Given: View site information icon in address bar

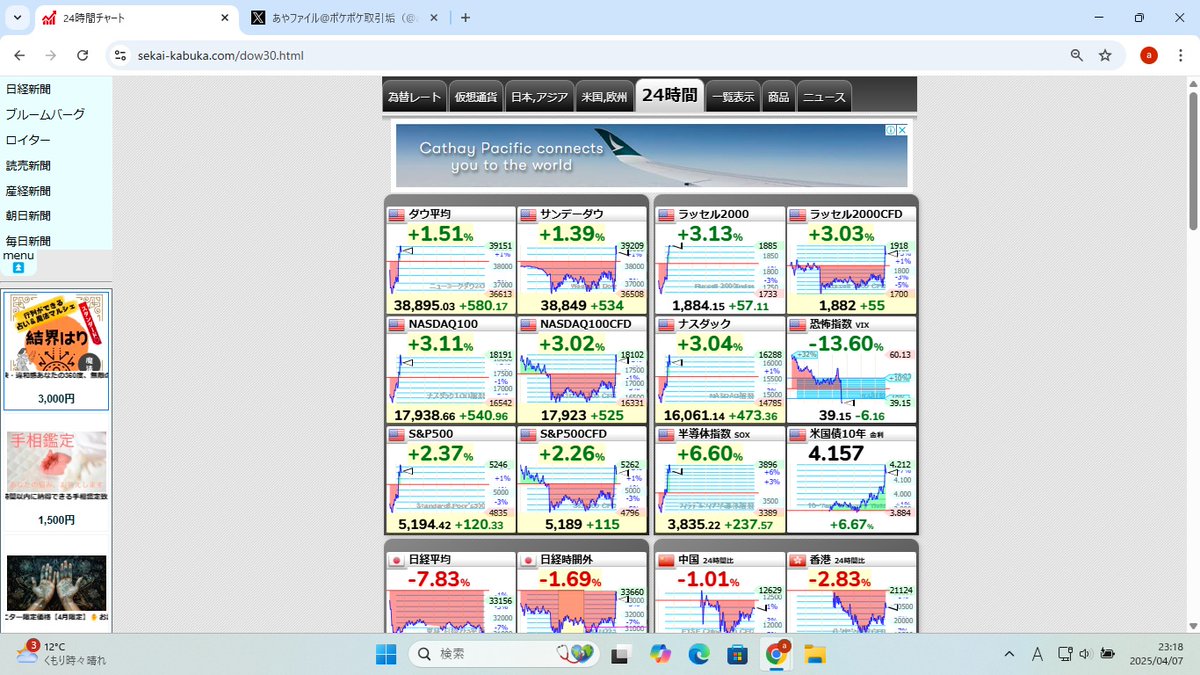Looking at the screenshot, I should [121, 56].
